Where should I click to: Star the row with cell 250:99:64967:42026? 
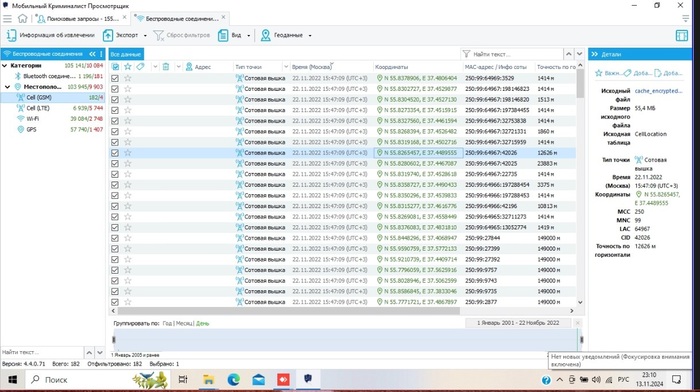pyautogui.click(x=128, y=153)
